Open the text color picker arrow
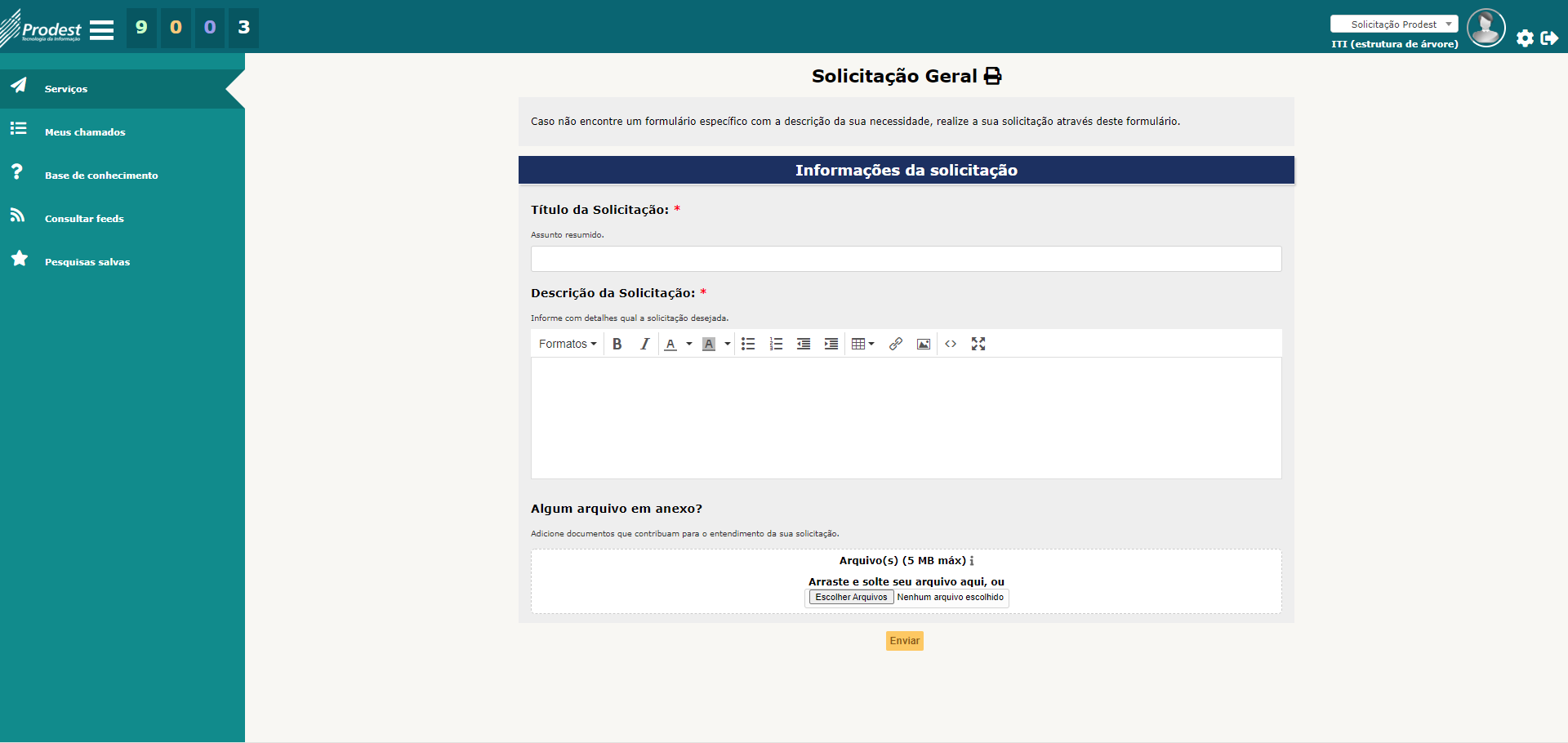 (689, 344)
